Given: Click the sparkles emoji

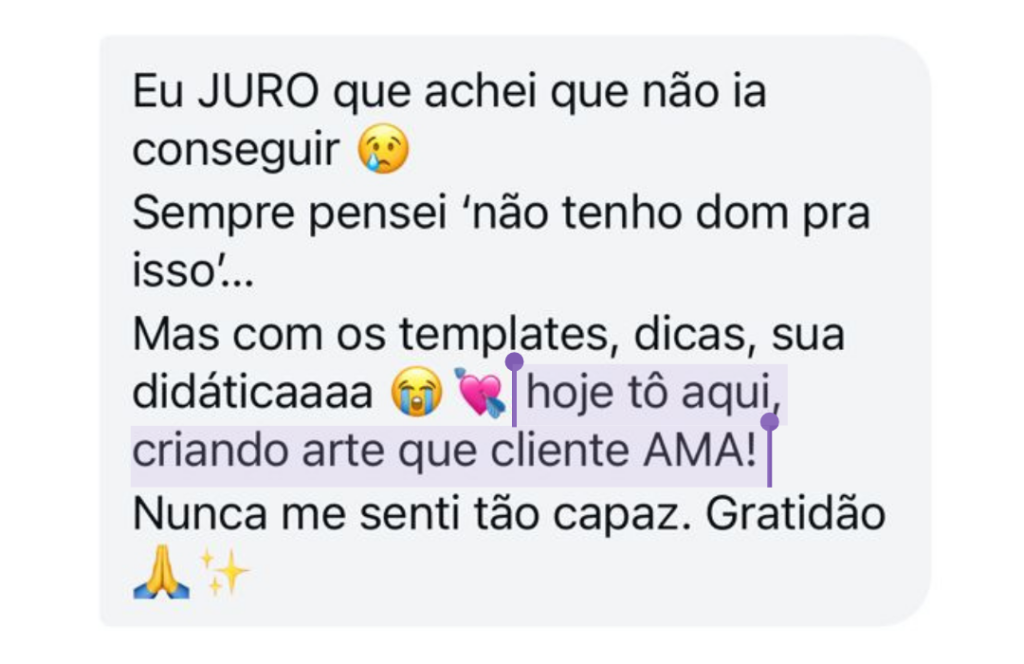Looking at the screenshot, I should [x=223, y=572].
